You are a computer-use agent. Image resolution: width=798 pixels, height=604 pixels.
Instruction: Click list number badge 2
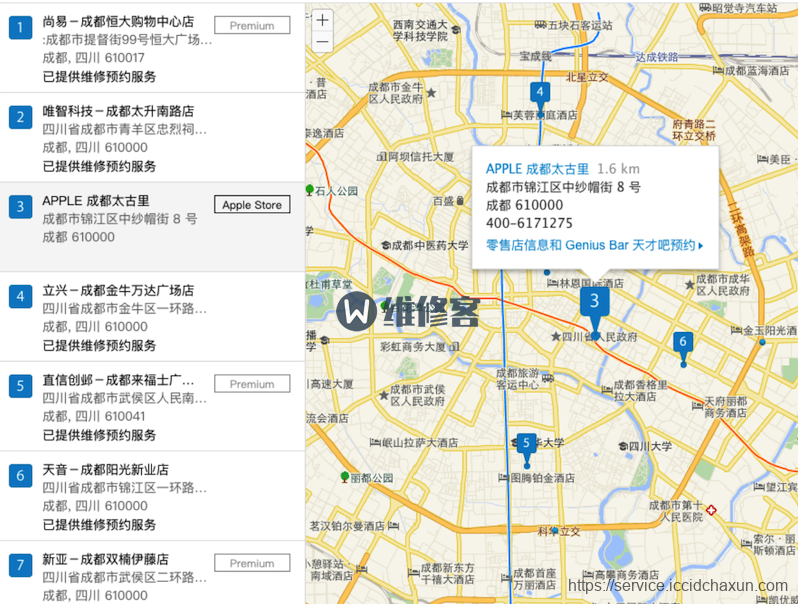click(20, 117)
